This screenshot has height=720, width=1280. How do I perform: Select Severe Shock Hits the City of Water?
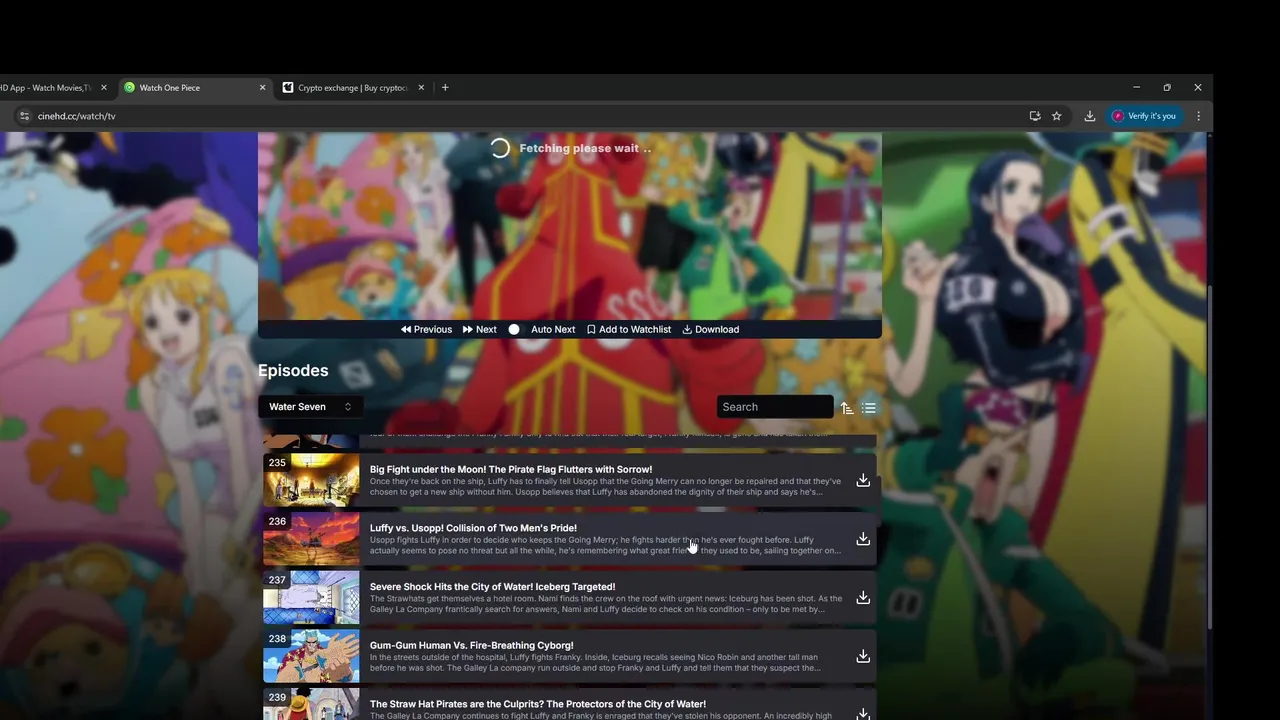[x=492, y=587]
